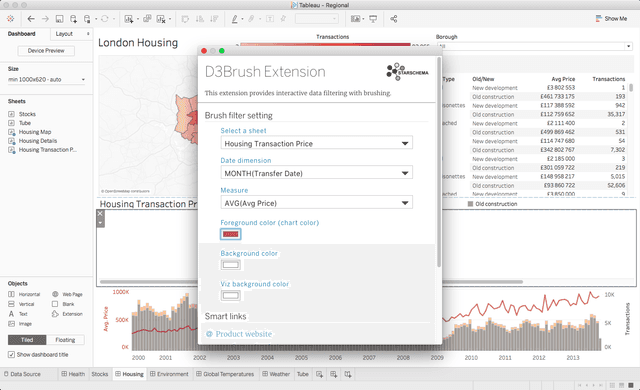This screenshot has width=640, height=390.
Task: Open the Select a sheet dropdown
Action: [316, 143]
